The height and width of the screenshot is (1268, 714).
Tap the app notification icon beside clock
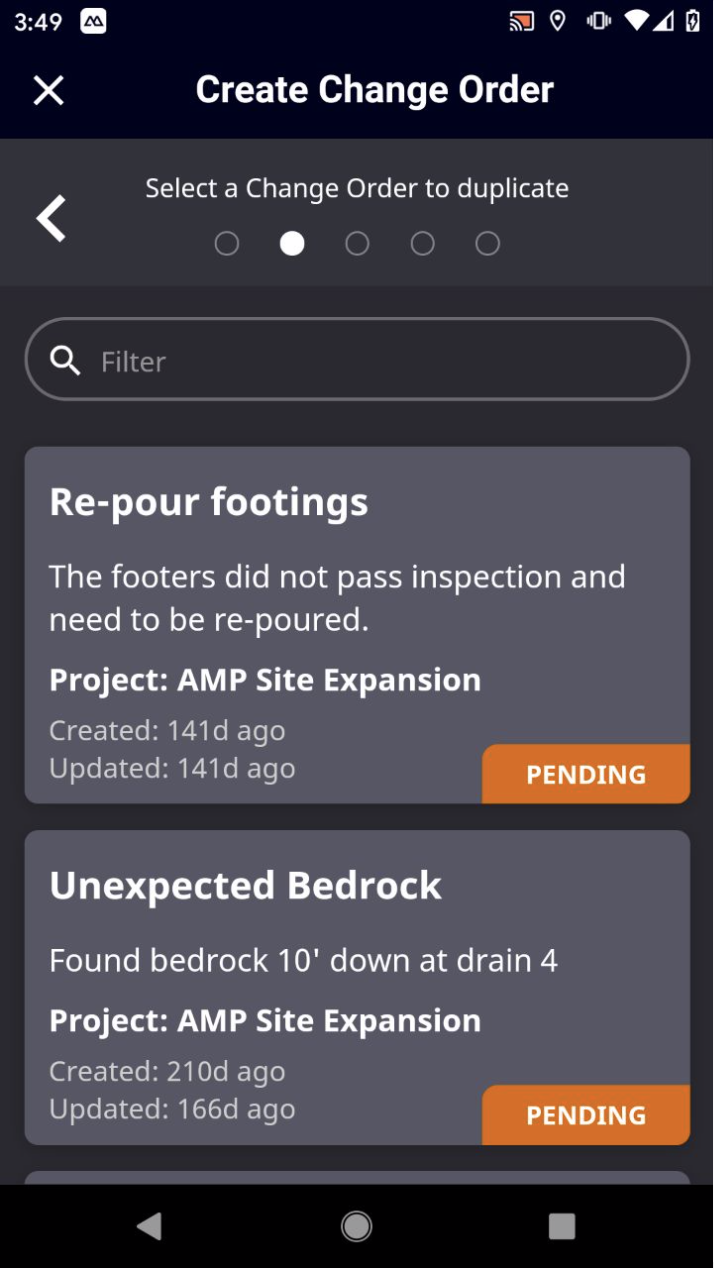93,21
